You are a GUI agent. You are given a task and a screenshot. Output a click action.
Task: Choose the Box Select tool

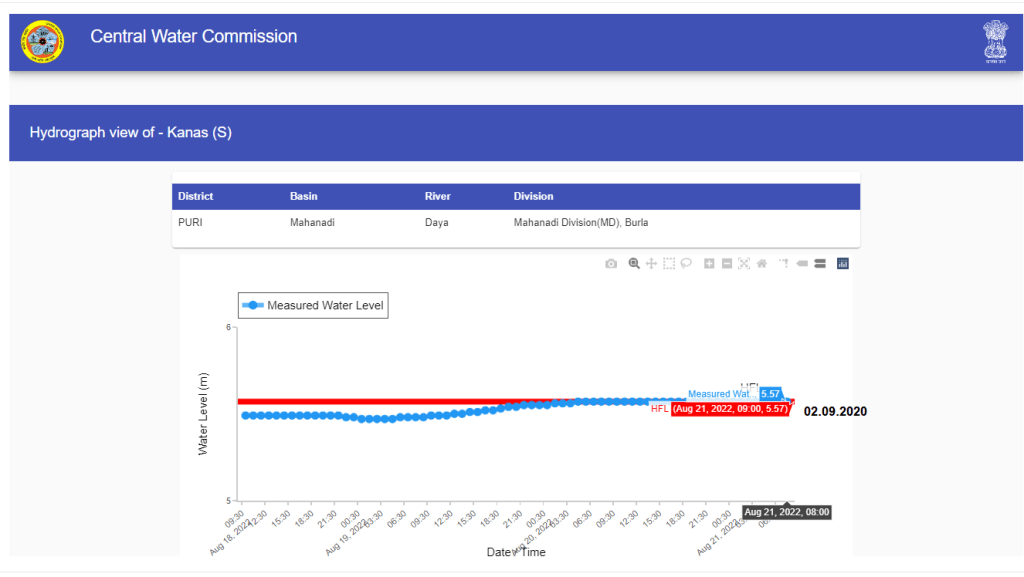point(669,264)
